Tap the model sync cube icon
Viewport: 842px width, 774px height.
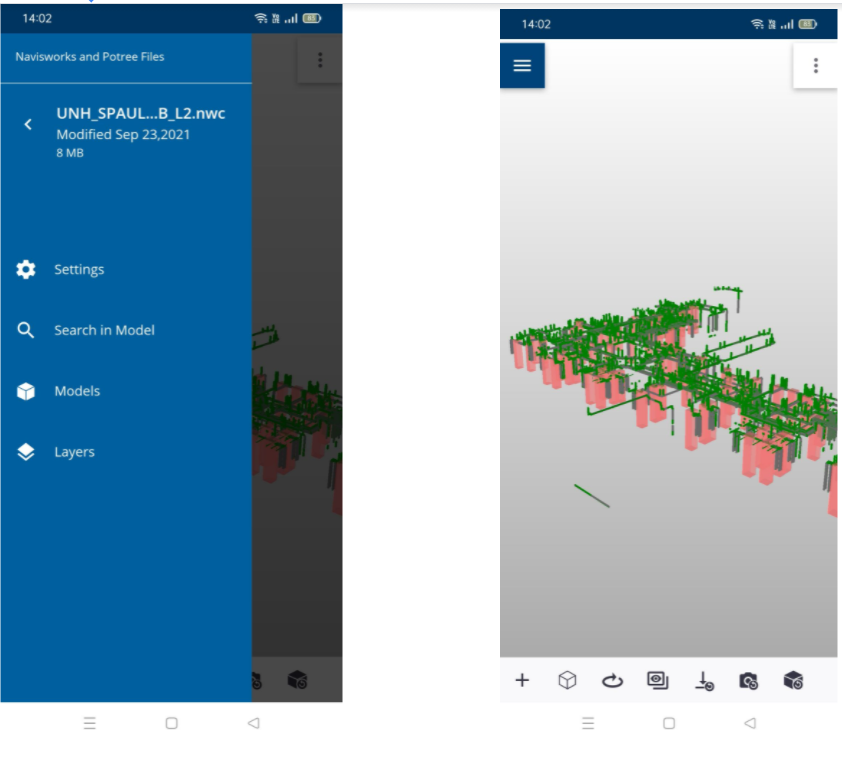[793, 680]
